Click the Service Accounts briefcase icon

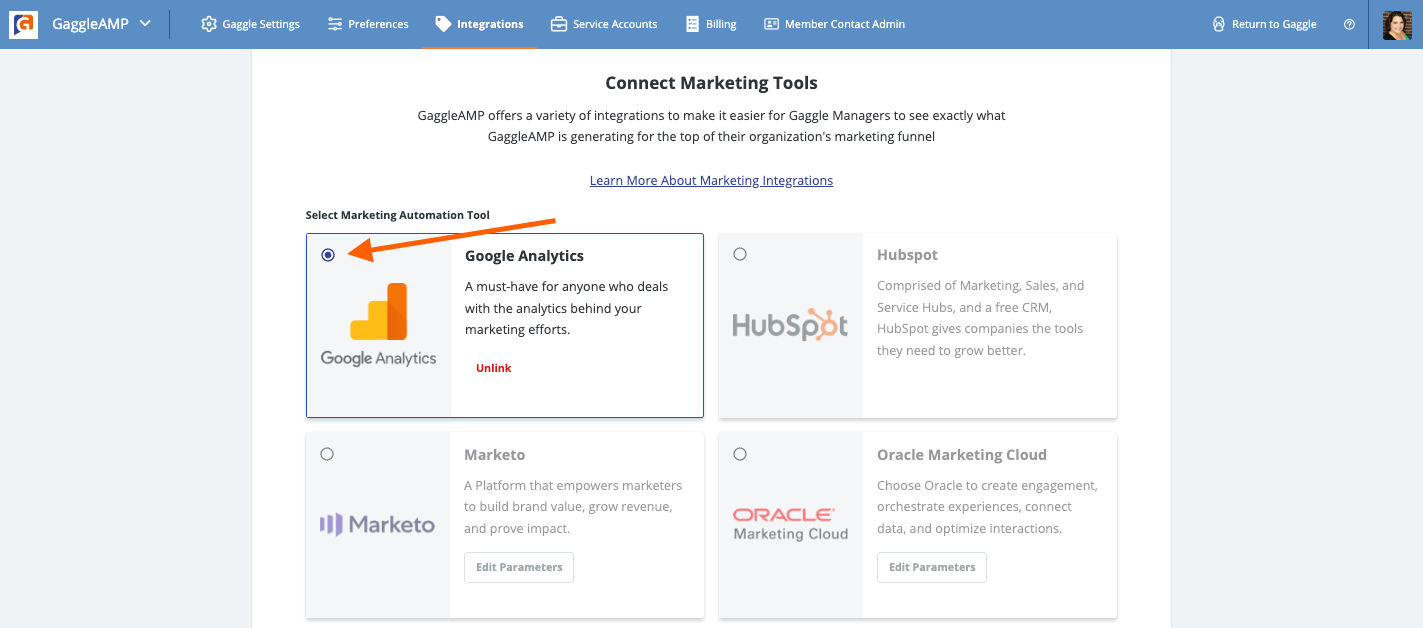pos(559,24)
